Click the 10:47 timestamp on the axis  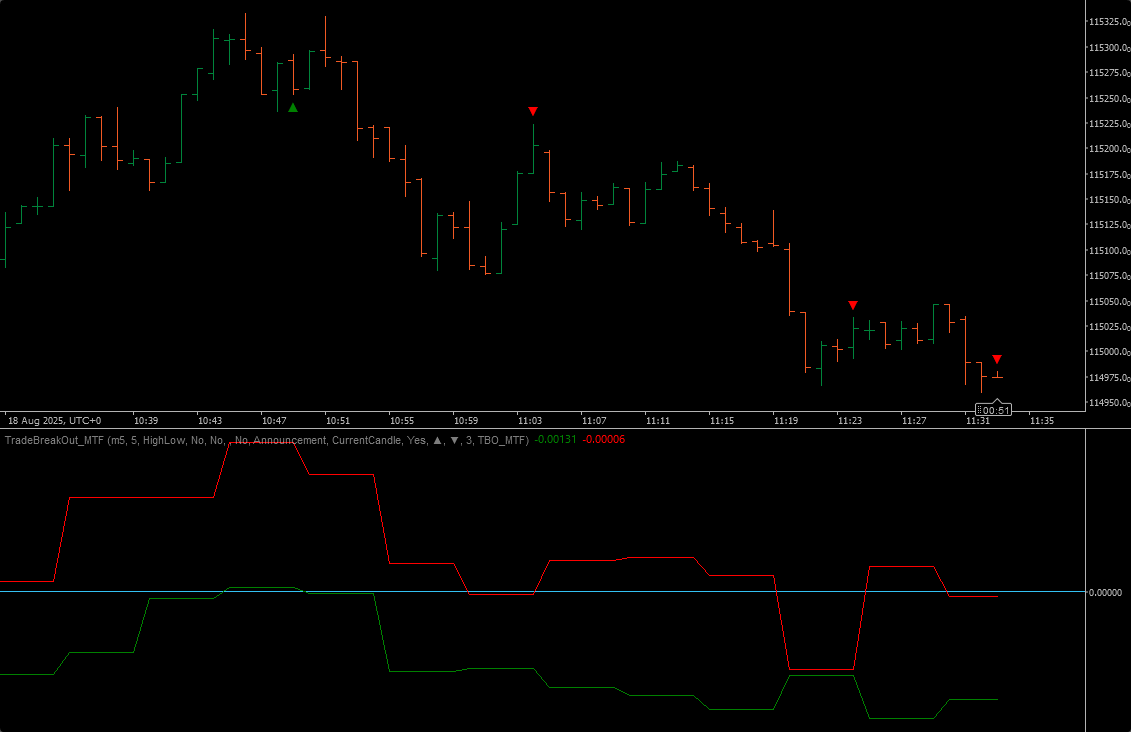point(275,421)
